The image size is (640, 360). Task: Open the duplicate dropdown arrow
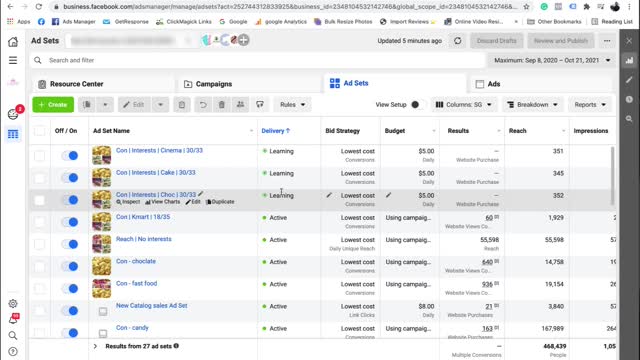coord(105,104)
